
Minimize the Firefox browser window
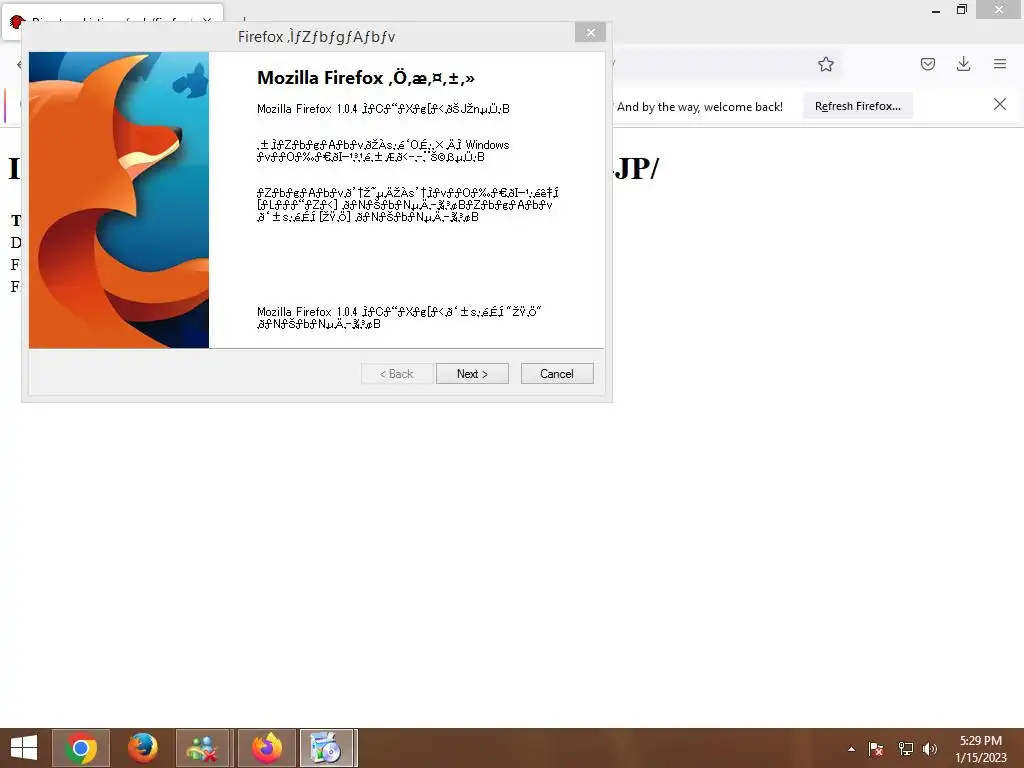(x=936, y=10)
